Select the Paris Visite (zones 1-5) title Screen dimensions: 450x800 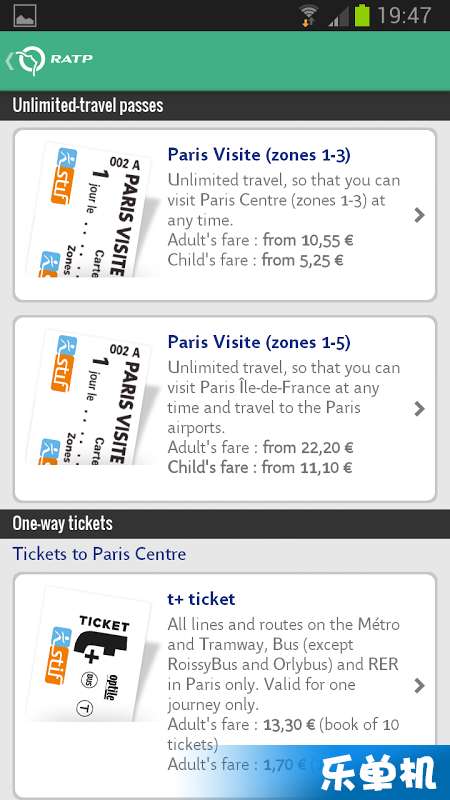tap(259, 342)
